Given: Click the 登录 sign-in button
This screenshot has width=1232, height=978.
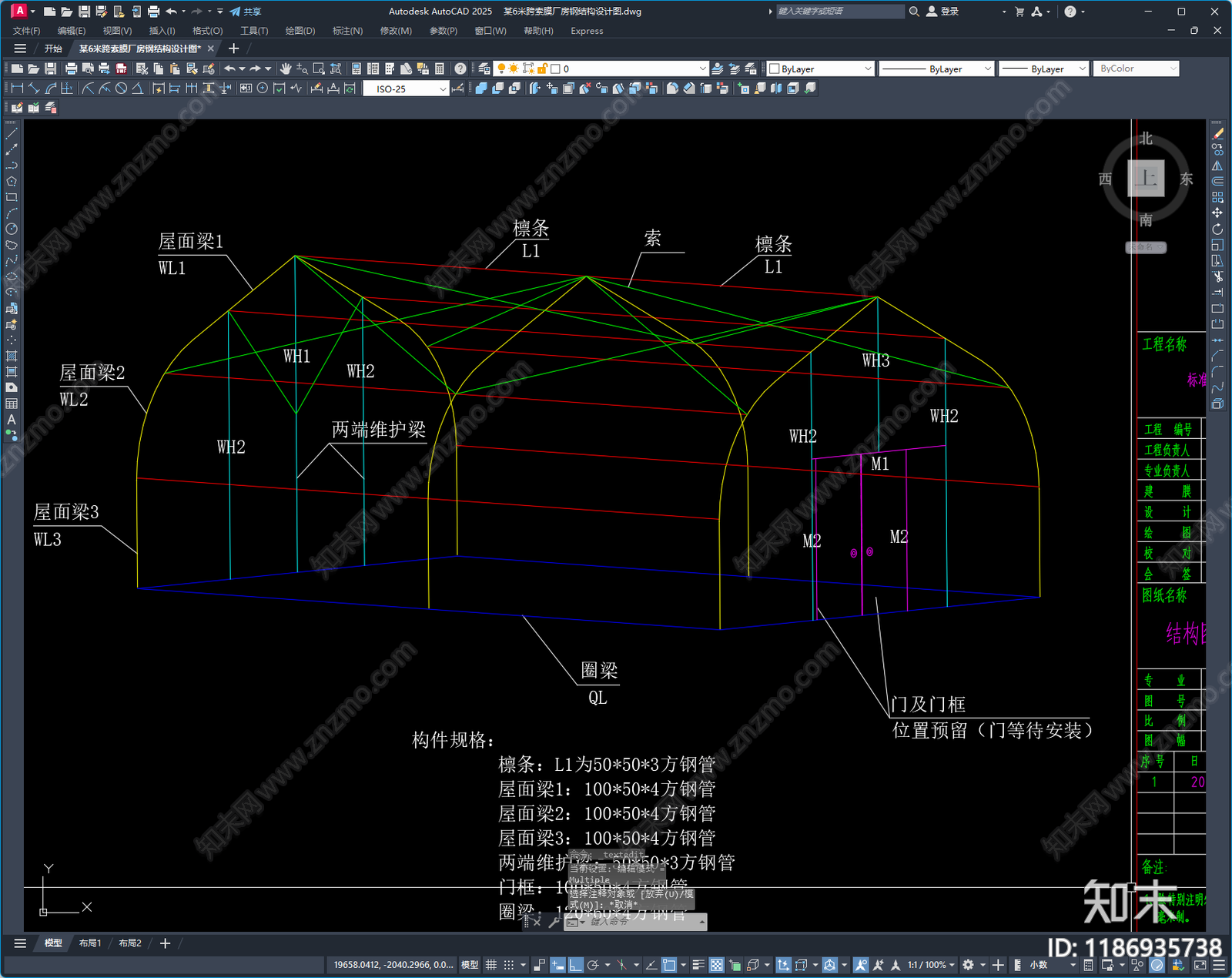Looking at the screenshot, I should tap(942, 12).
